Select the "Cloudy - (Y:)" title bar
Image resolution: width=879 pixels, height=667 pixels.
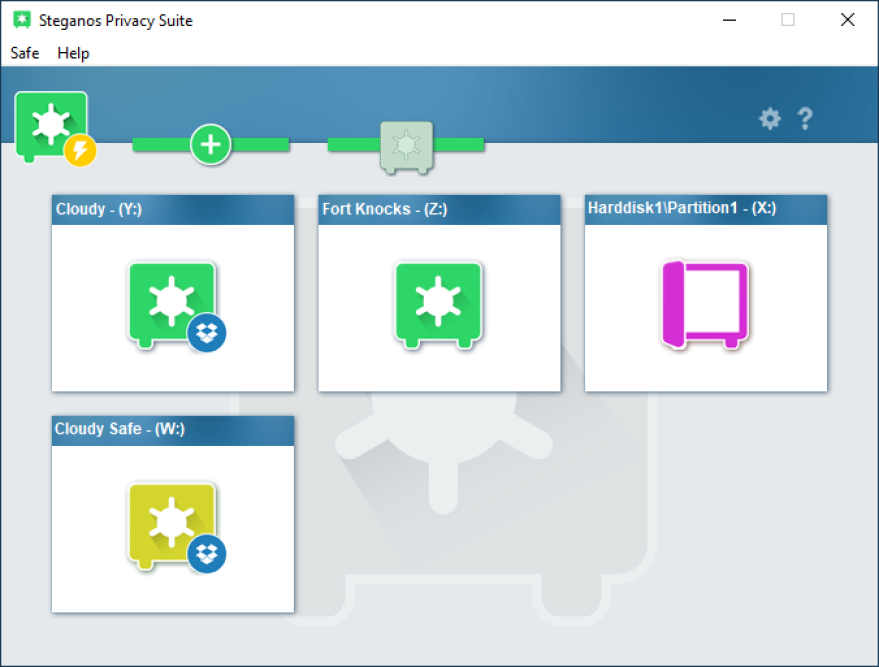point(173,210)
